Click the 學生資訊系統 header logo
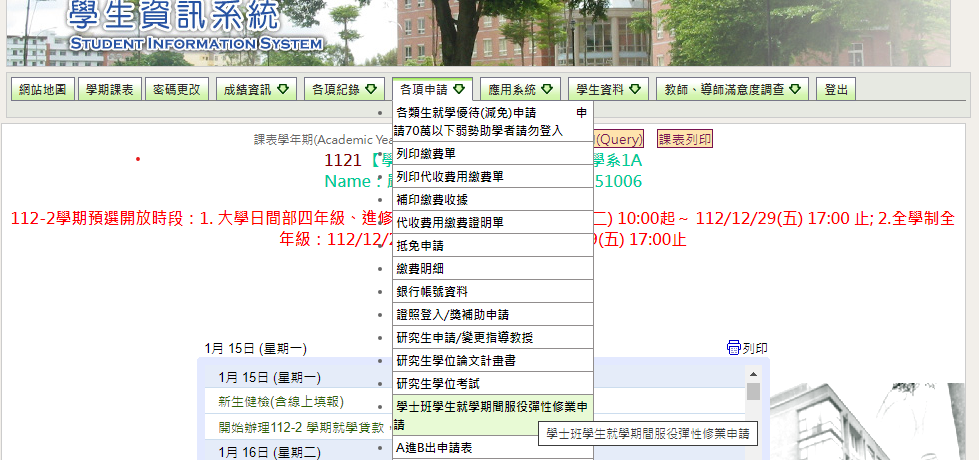This screenshot has height=460, width=979. coord(195,26)
